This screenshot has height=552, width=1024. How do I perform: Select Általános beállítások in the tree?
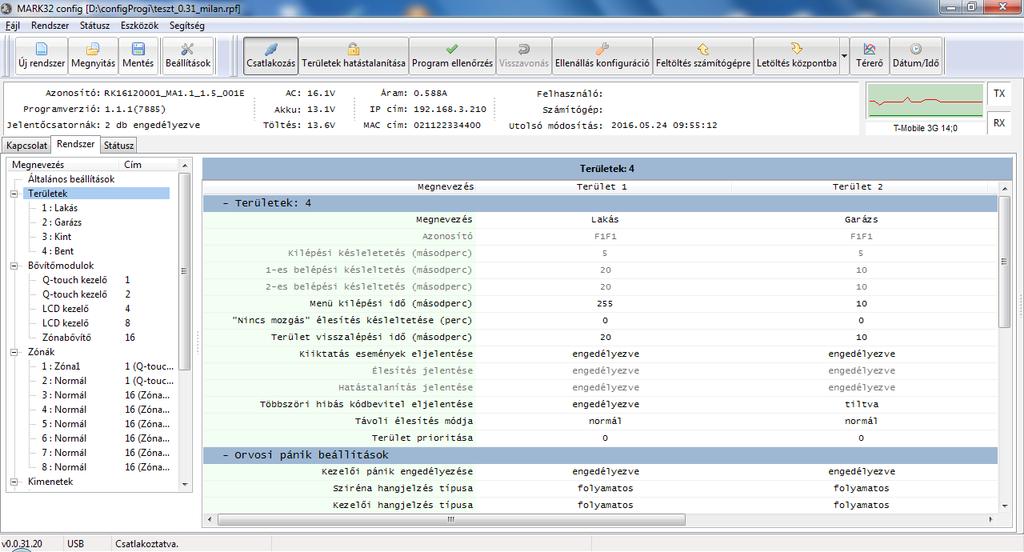(x=71, y=179)
